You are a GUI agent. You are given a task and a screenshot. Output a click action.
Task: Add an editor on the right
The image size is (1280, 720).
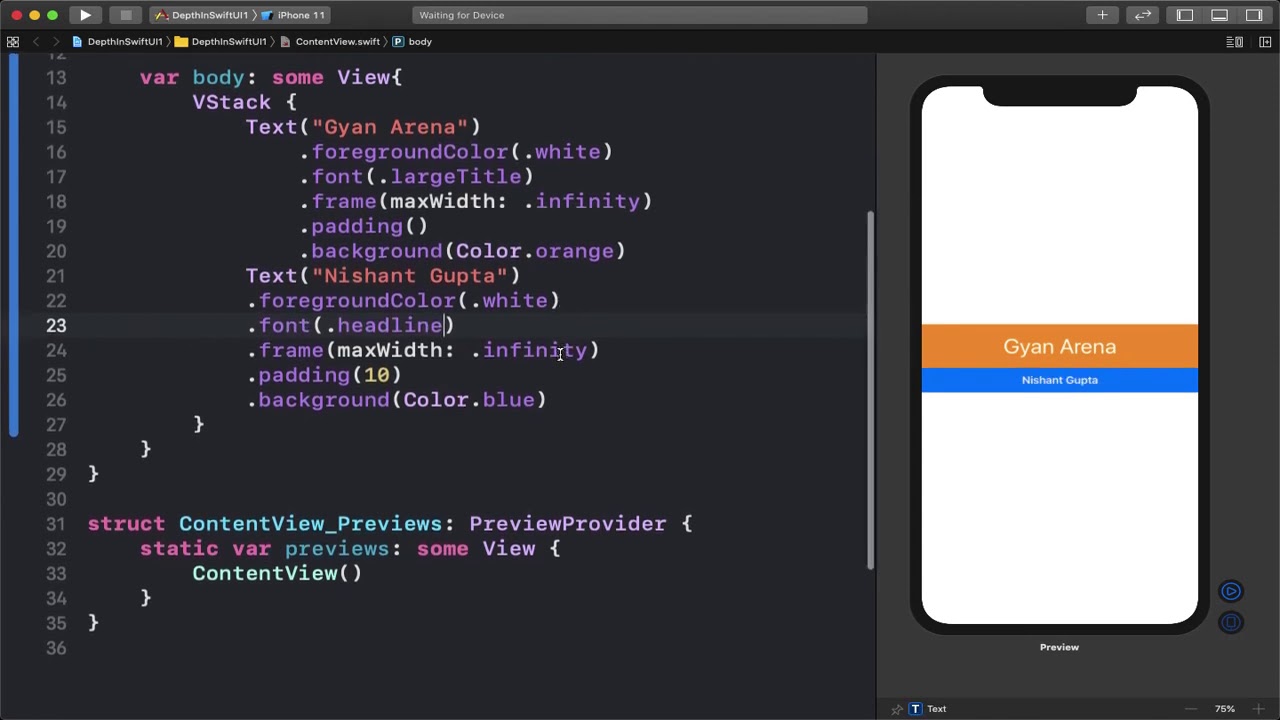[1263, 42]
